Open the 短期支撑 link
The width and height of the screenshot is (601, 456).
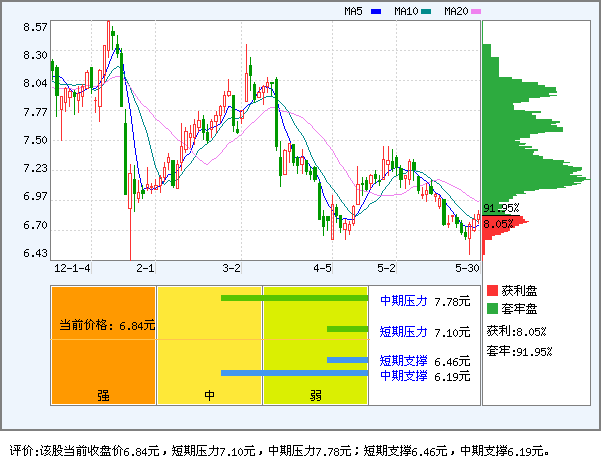click(x=404, y=361)
